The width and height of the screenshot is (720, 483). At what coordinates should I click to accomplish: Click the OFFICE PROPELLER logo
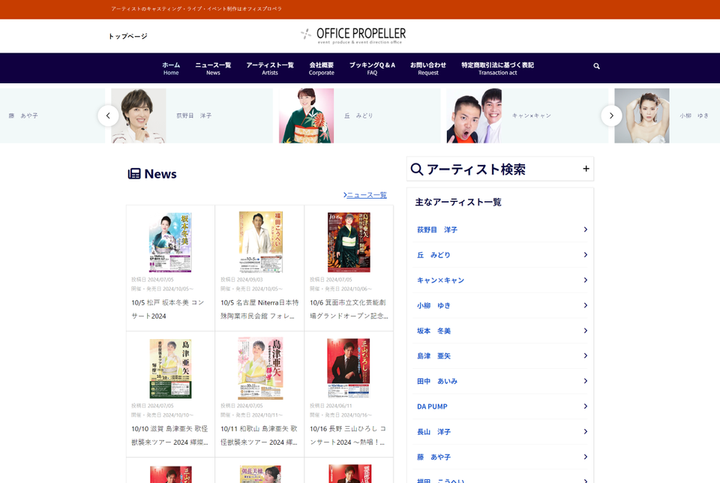[354, 35]
